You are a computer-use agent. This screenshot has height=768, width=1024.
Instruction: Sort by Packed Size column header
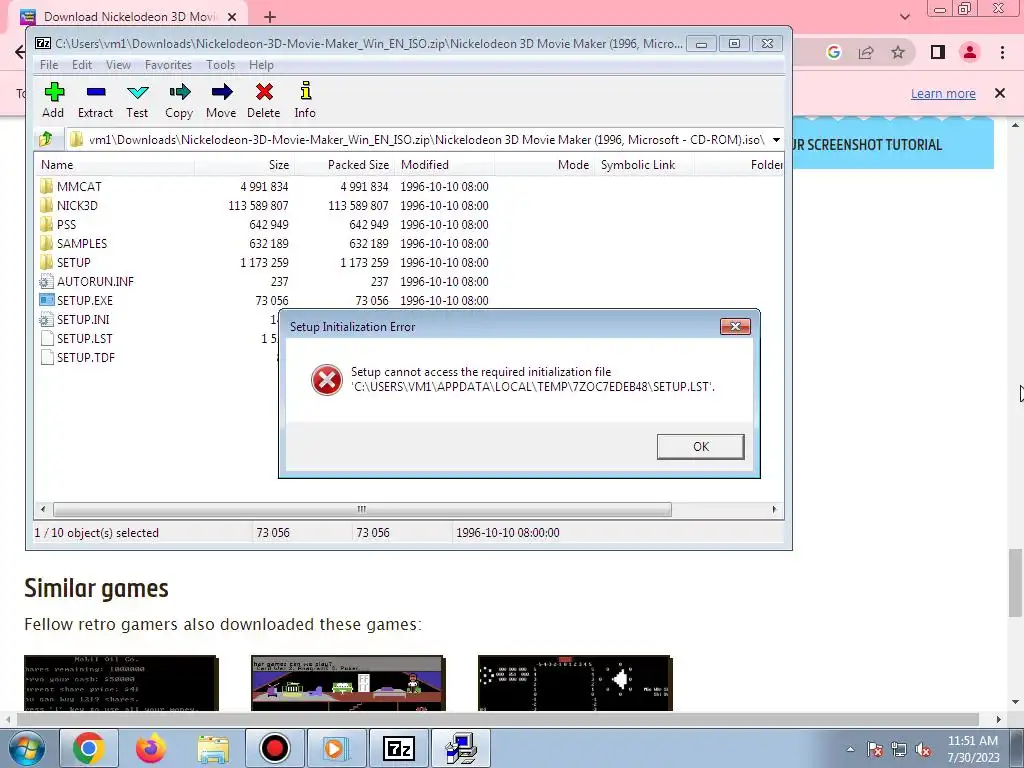click(x=344, y=165)
